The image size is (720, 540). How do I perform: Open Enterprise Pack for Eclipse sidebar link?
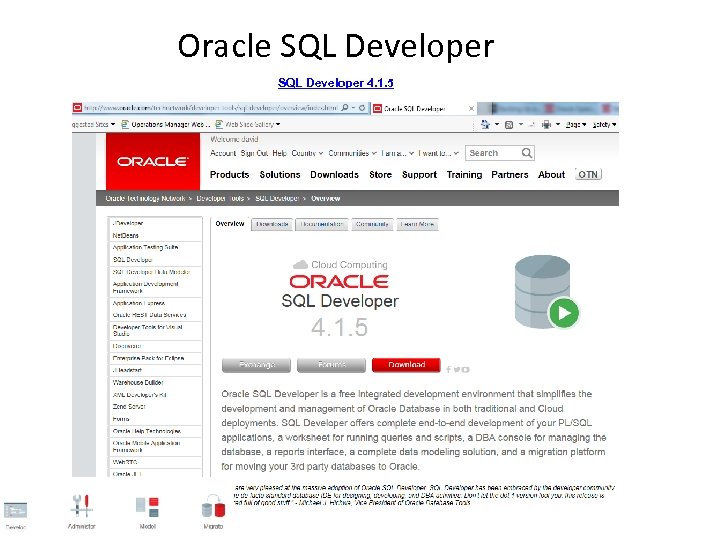[148, 358]
